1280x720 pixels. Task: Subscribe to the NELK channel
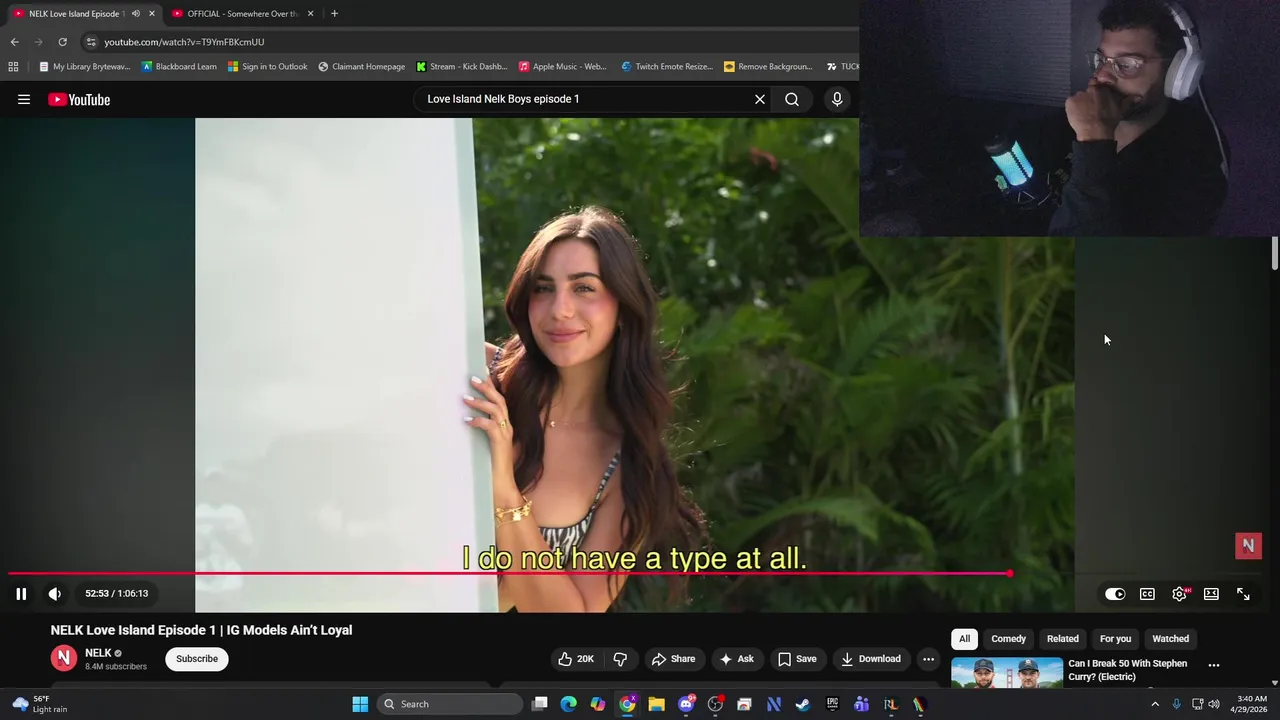(x=197, y=659)
